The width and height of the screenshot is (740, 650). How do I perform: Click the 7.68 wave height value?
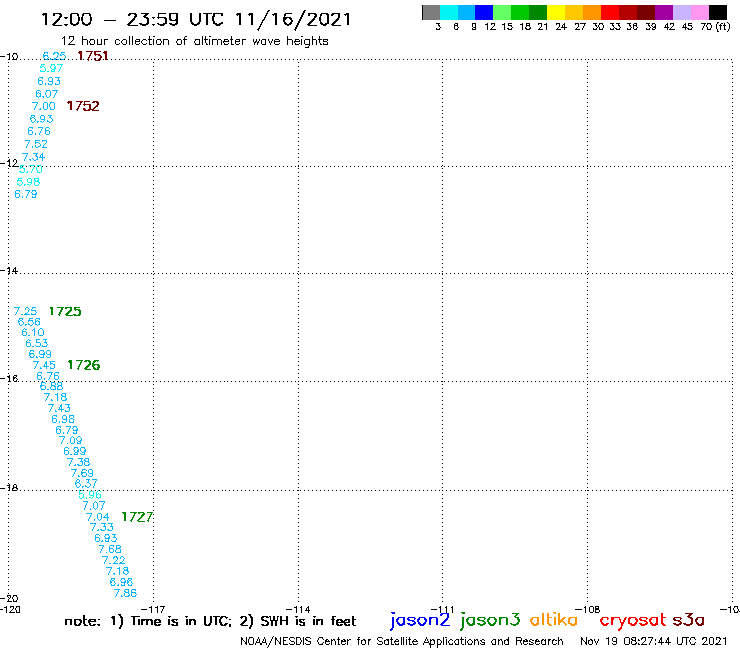coord(110,549)
